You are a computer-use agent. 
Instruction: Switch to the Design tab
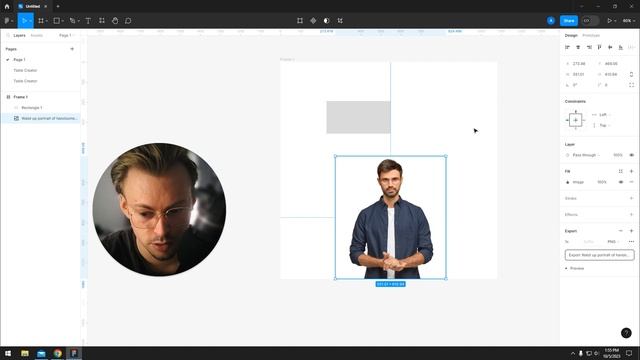point(571,36)
